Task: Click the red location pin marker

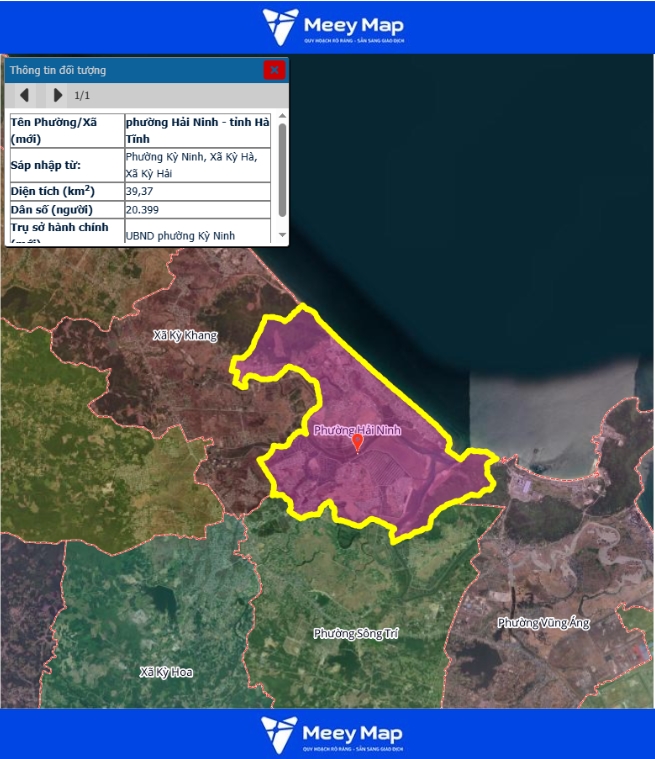Action: 357,443
